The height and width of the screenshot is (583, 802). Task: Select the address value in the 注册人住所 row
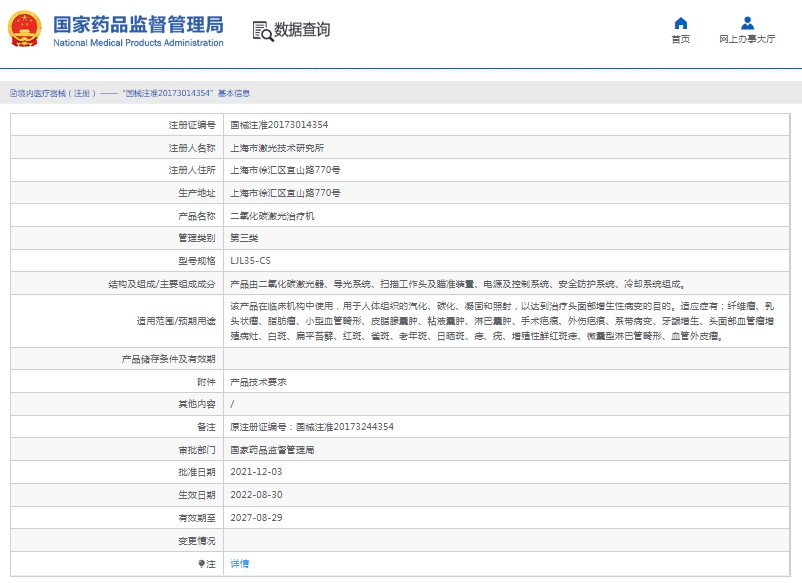[285, 170]
